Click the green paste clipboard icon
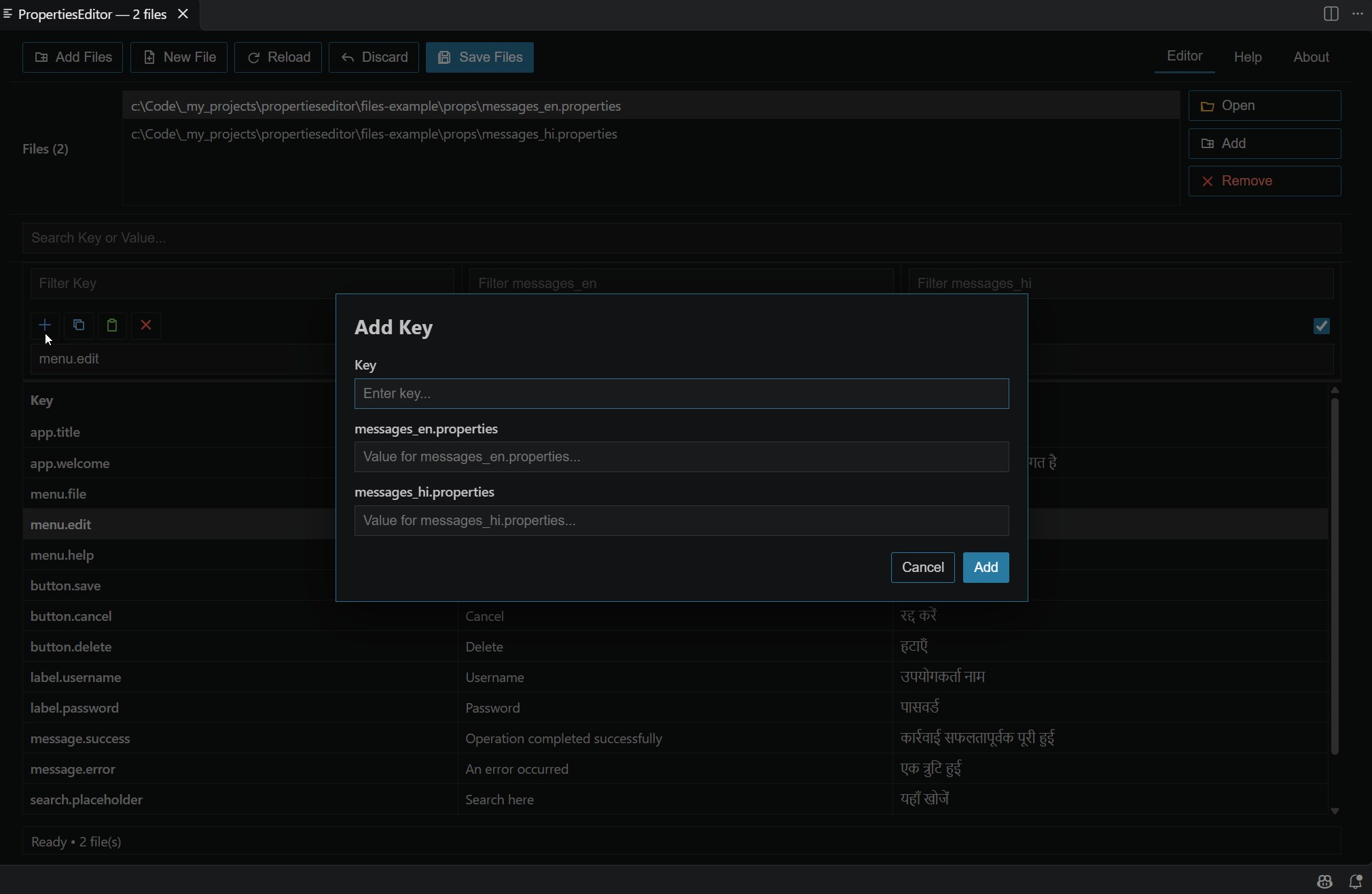 (x=112, y=325)
